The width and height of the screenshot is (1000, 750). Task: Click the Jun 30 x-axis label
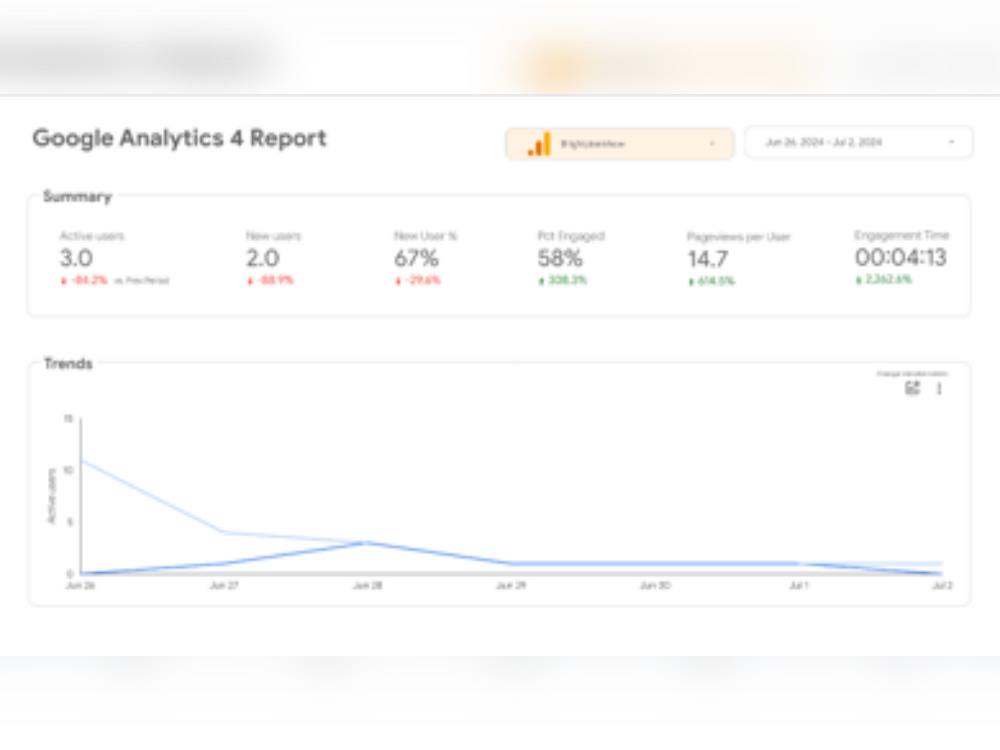pos(655,585)
